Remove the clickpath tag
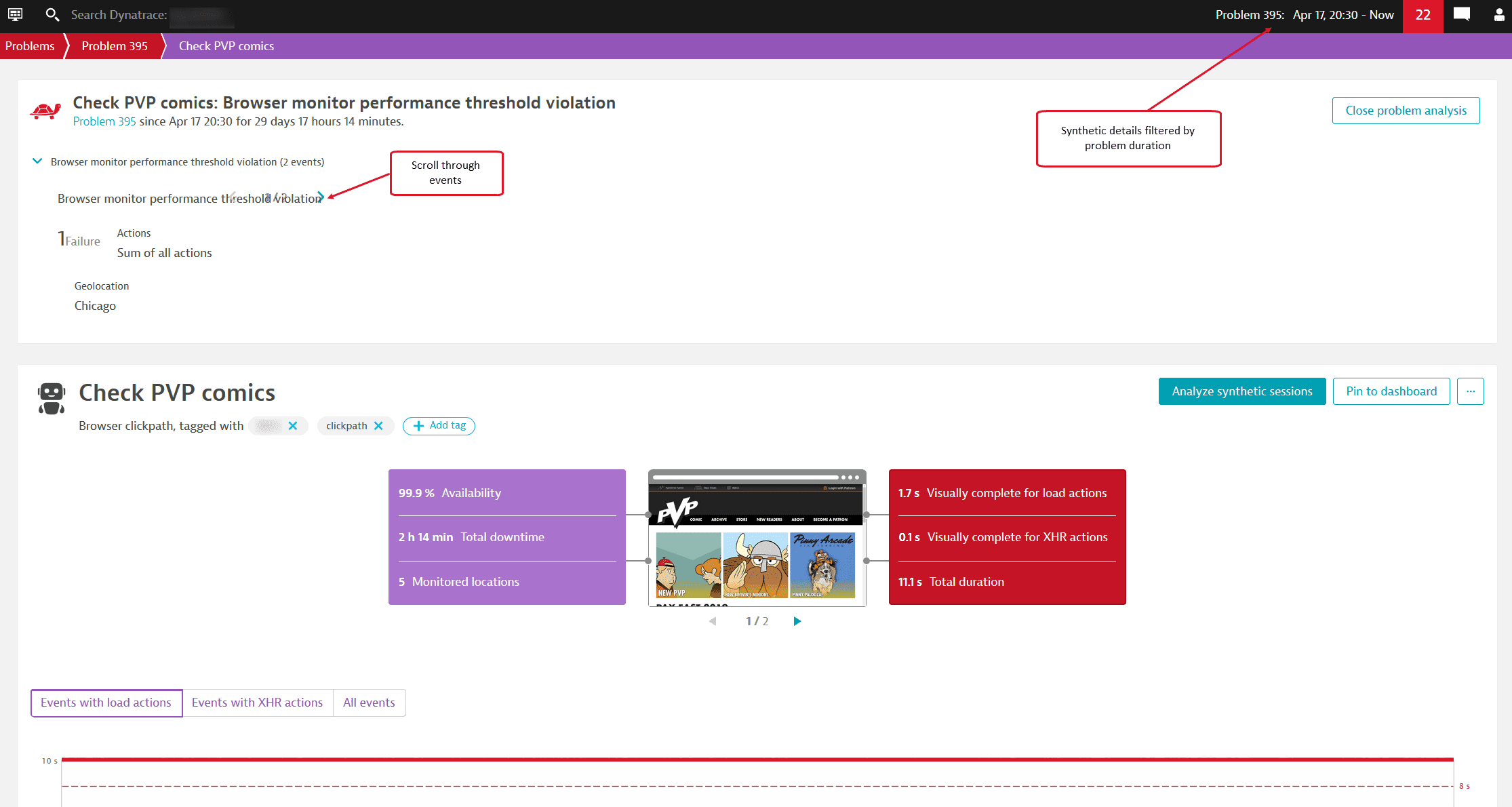The width and height of the screenshot is (1512, 807). point(378,426)
